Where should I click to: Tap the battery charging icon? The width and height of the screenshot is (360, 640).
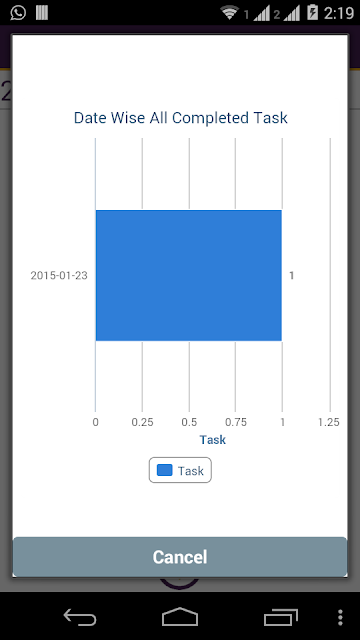(x=312, y=13)
